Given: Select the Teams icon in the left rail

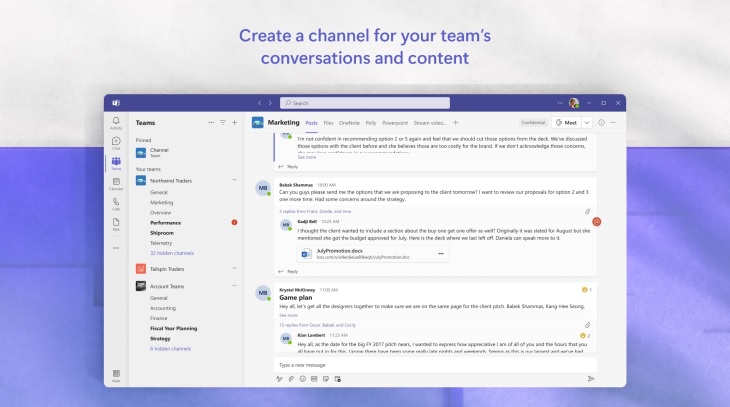Looking at the screenshot, I should click(x=116, y=163).
